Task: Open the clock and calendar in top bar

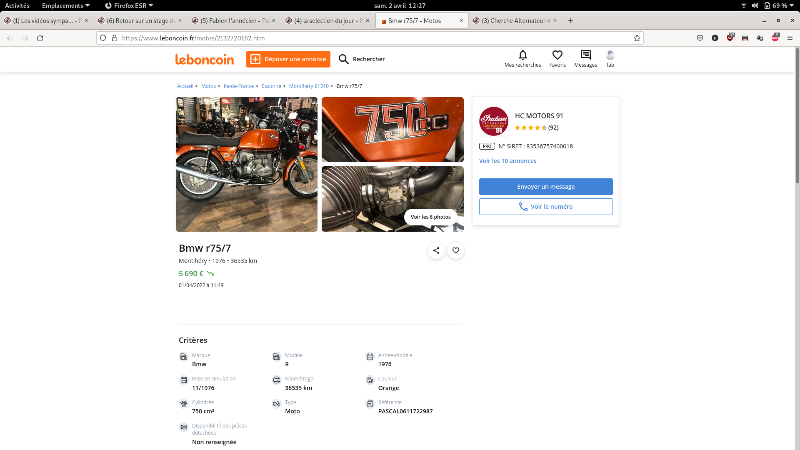Action: 399,6
